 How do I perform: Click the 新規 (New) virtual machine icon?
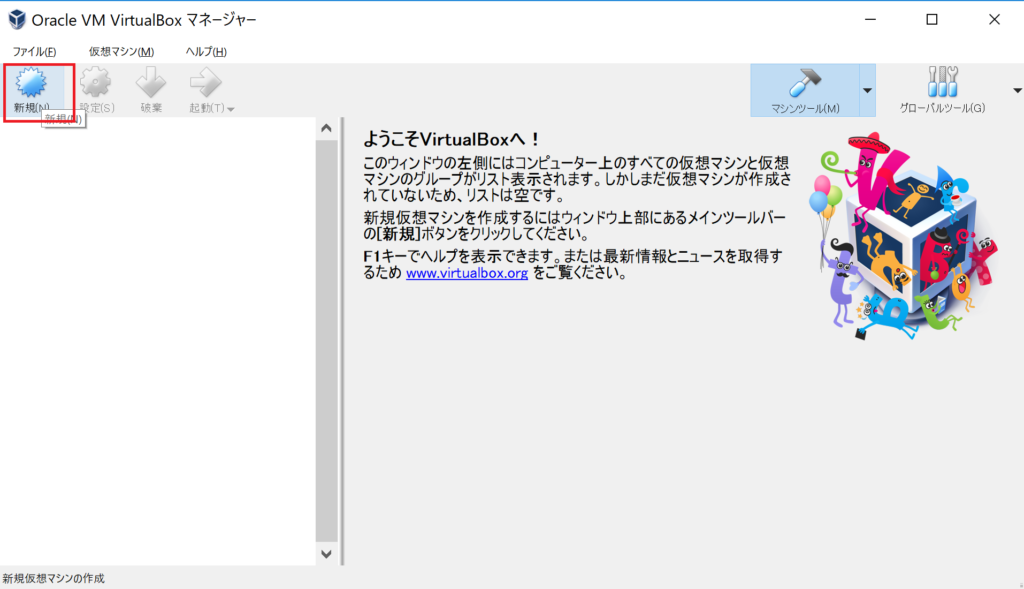[31, 84]
